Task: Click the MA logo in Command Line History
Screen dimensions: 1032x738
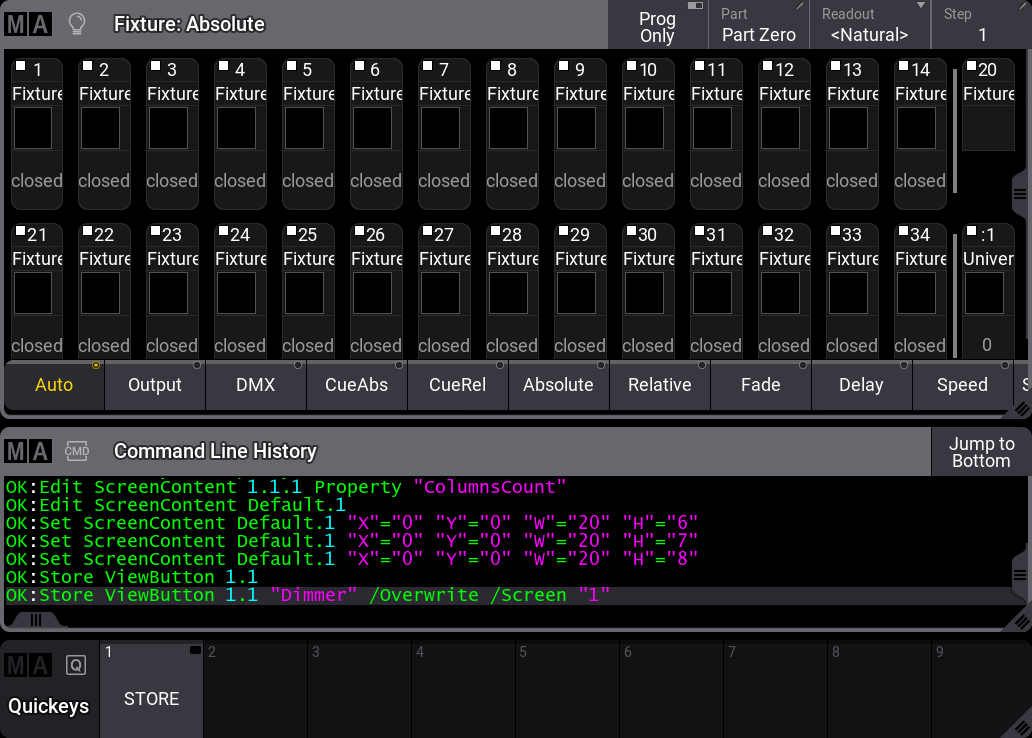Action: coord(27,451)
